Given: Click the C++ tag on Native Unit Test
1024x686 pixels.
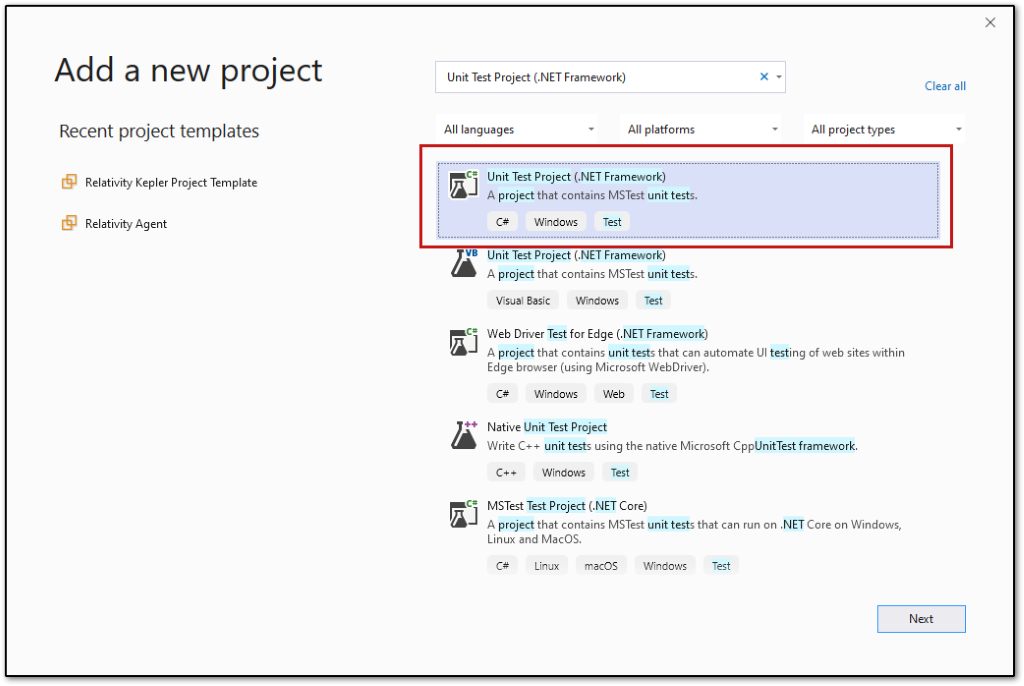Looking at the screenshot, I should pos(505,472).
